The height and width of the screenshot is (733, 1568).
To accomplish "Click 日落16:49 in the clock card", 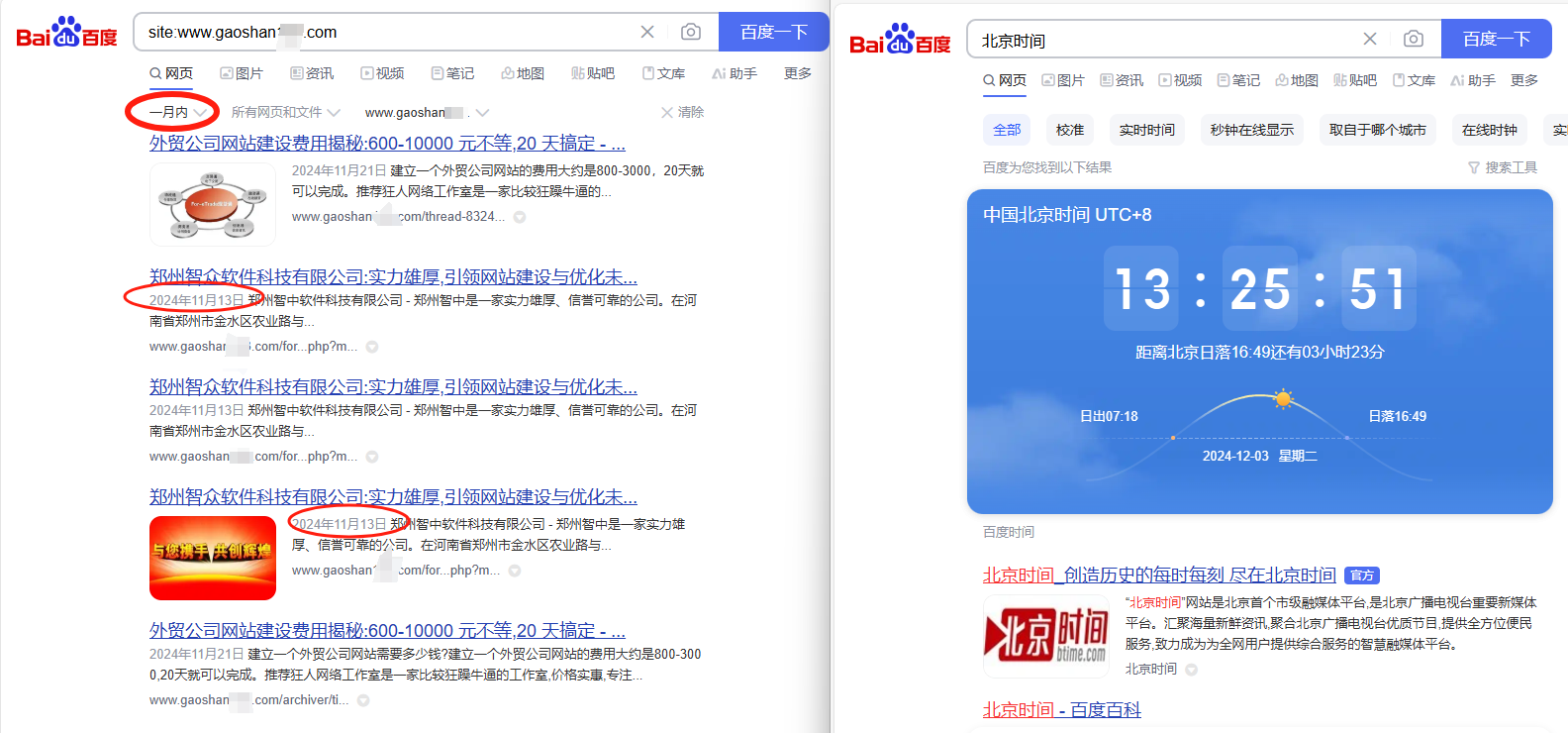I will coord(1398,416).
